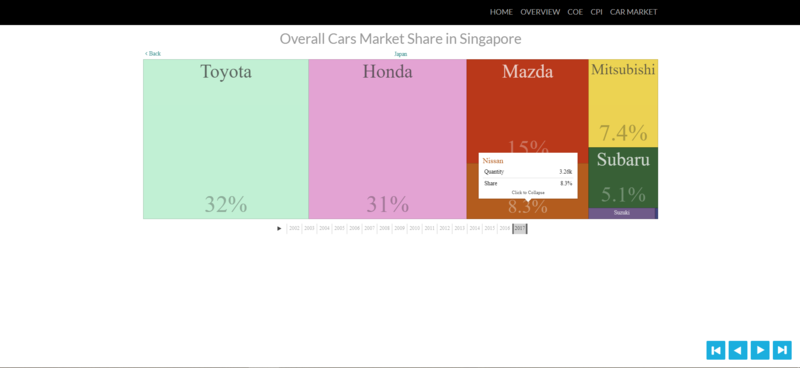
Task: Jump to the last slide icon
Action: 782,350
